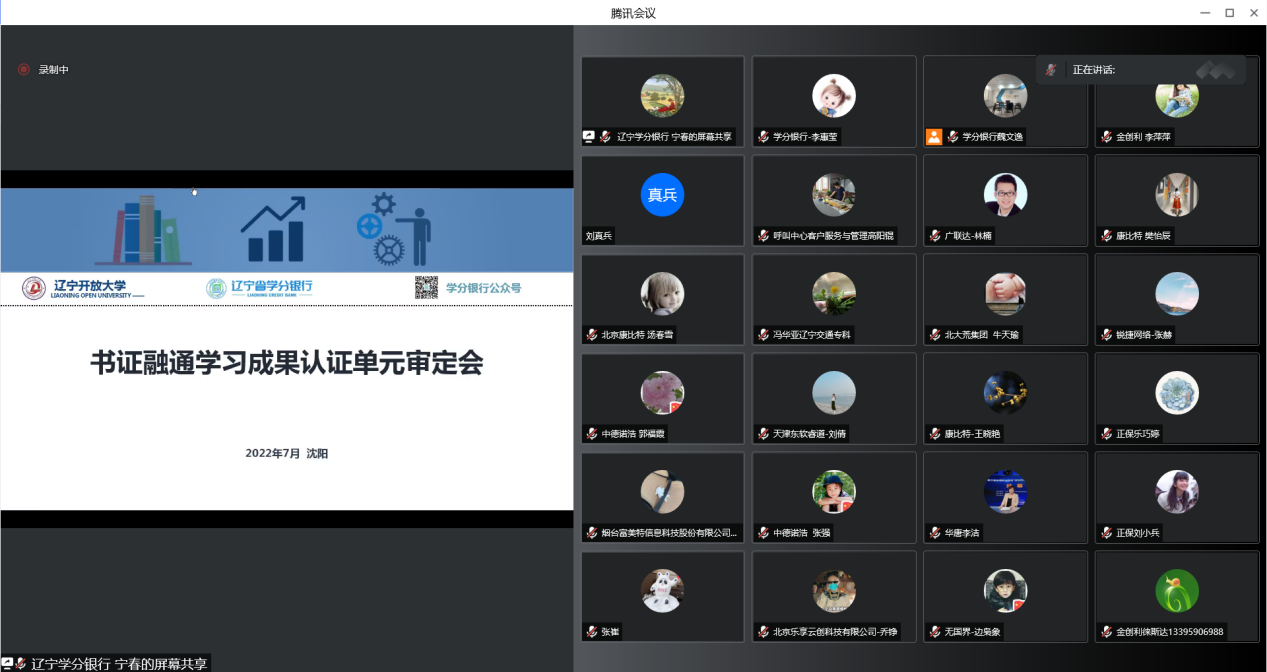Click the 正在讲话 speaking indicator bar
This screenshot has height=672, width=1267.
(1140, 70)
